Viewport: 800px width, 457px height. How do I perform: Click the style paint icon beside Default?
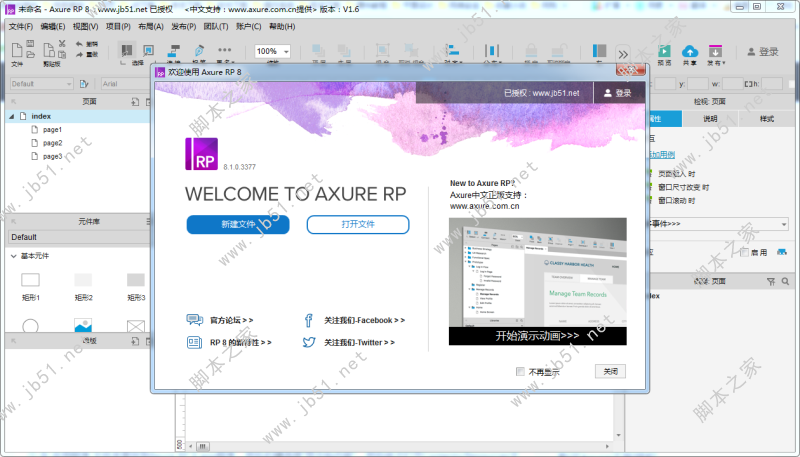pos(84,84)
